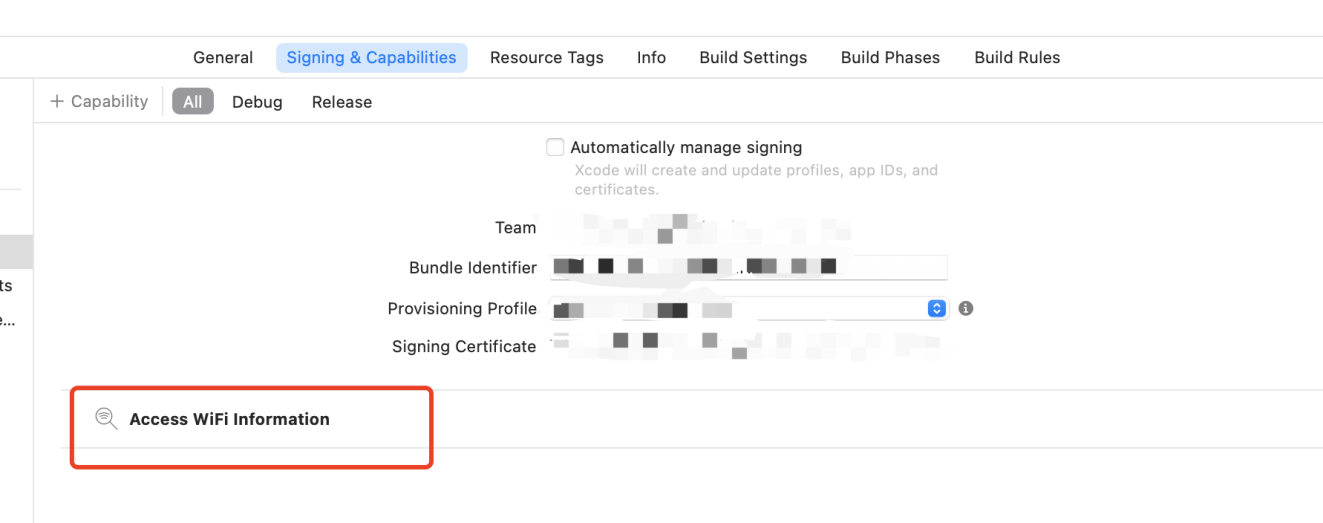1323x523 pixels.
Task: Enable Automatically manage signing checkbox
Action: click(555, 147)
